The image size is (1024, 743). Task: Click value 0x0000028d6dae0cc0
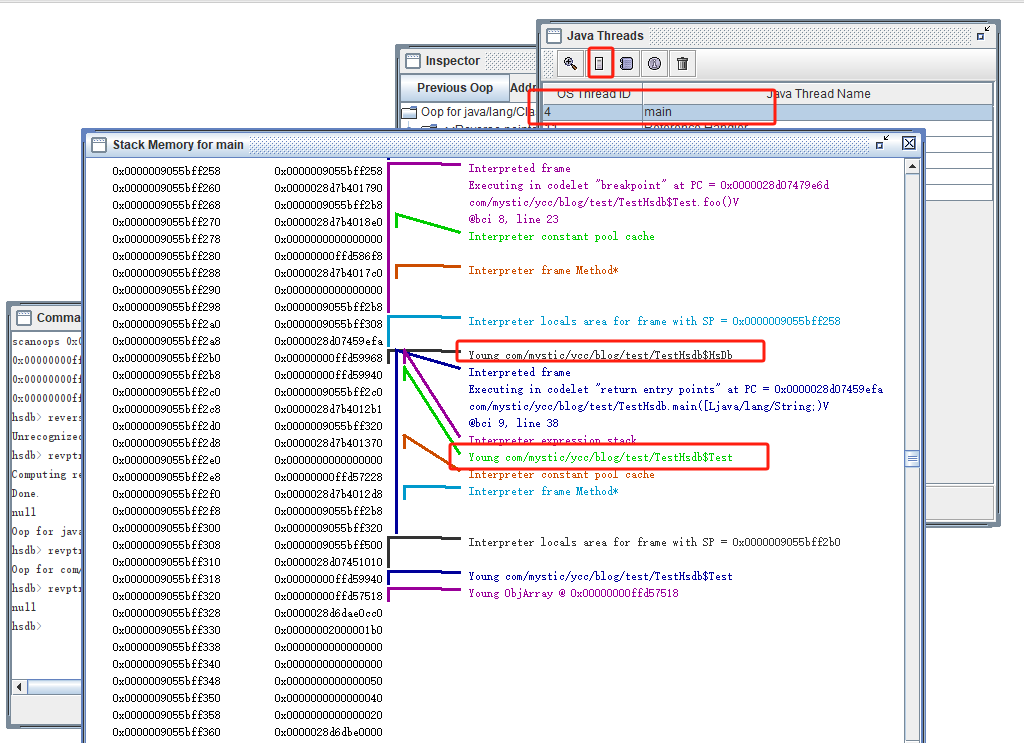pyautogui.click(x=328, y=613)
